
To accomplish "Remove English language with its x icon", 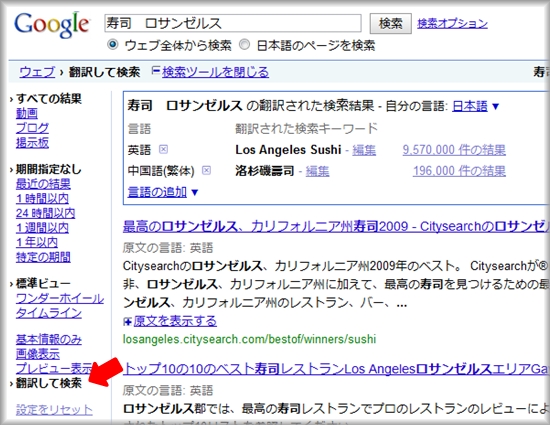I will [x=163, y=150].
